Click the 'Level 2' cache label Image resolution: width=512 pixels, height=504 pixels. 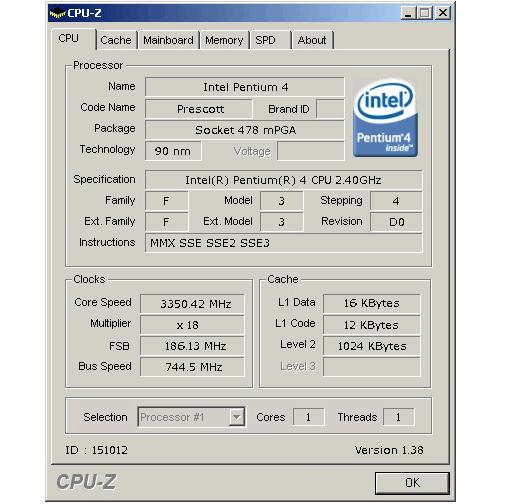[298, 344]
